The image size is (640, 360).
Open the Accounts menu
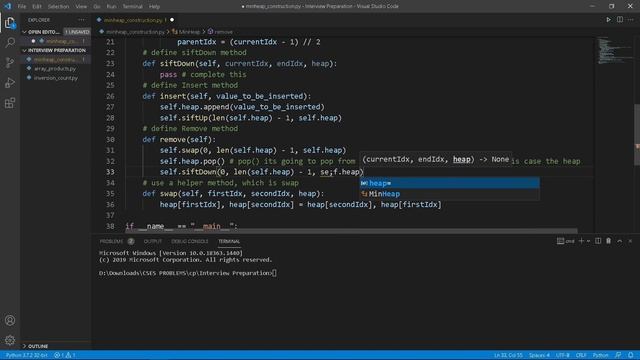10,320
